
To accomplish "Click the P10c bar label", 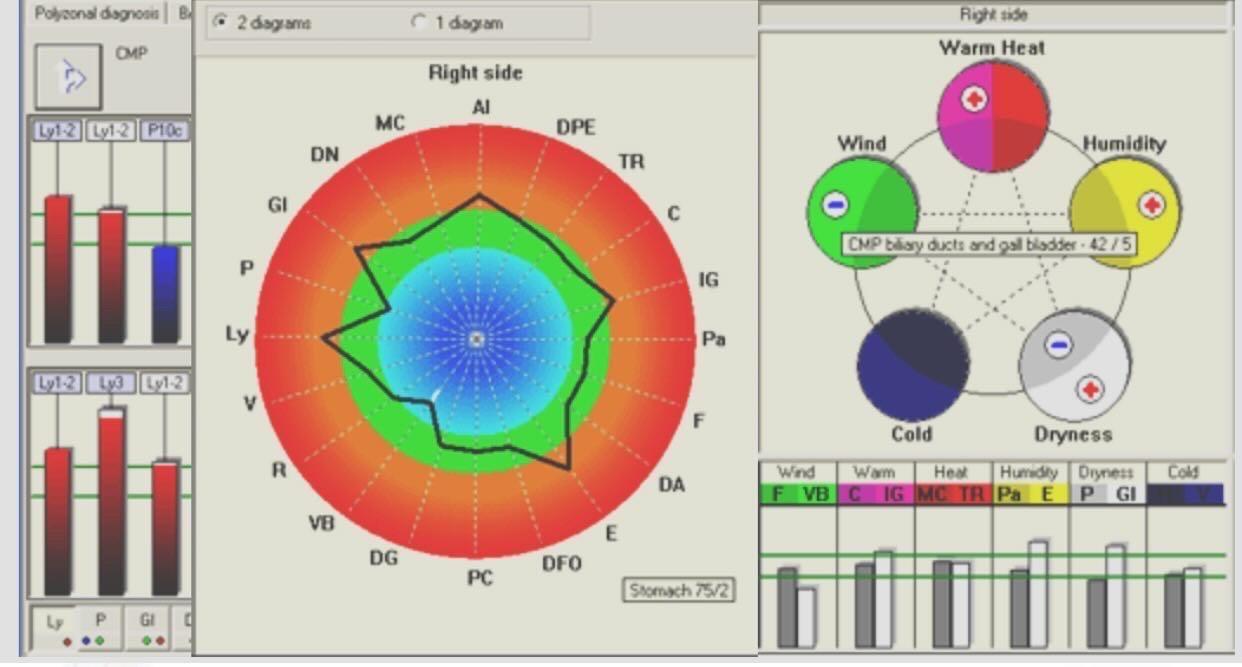I will click(x=164, y=131).
